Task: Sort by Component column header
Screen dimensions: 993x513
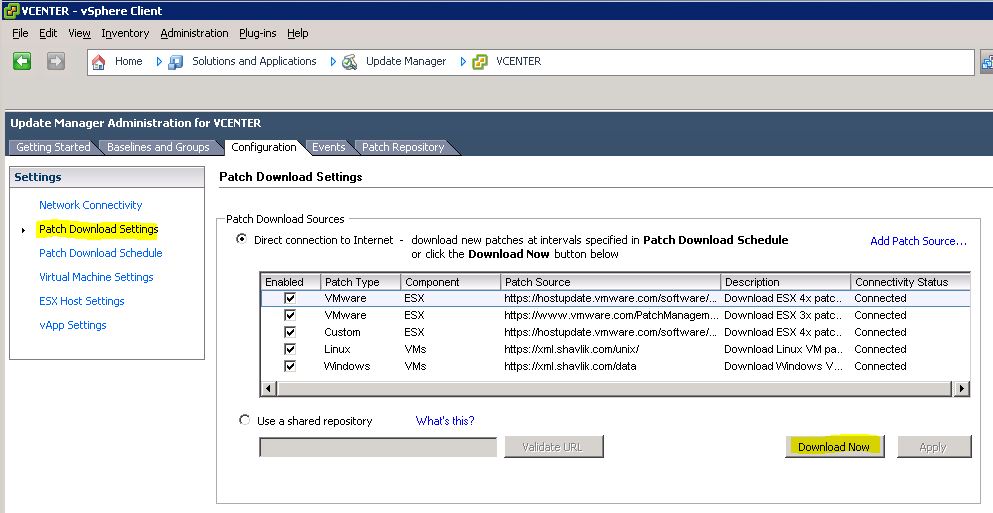Action: point(450,282)
